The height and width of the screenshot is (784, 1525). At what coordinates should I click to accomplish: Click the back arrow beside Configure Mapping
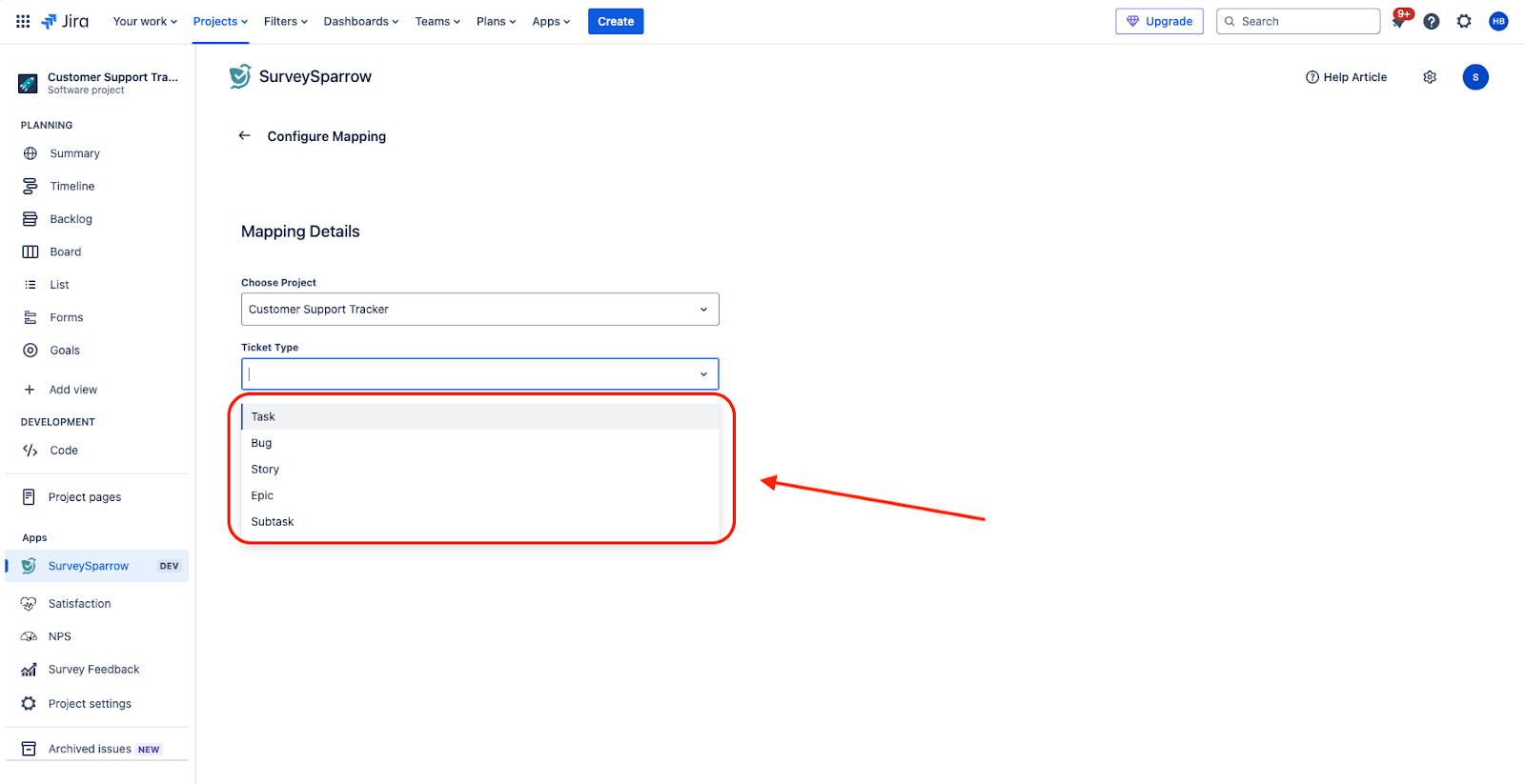pos(244,136)
